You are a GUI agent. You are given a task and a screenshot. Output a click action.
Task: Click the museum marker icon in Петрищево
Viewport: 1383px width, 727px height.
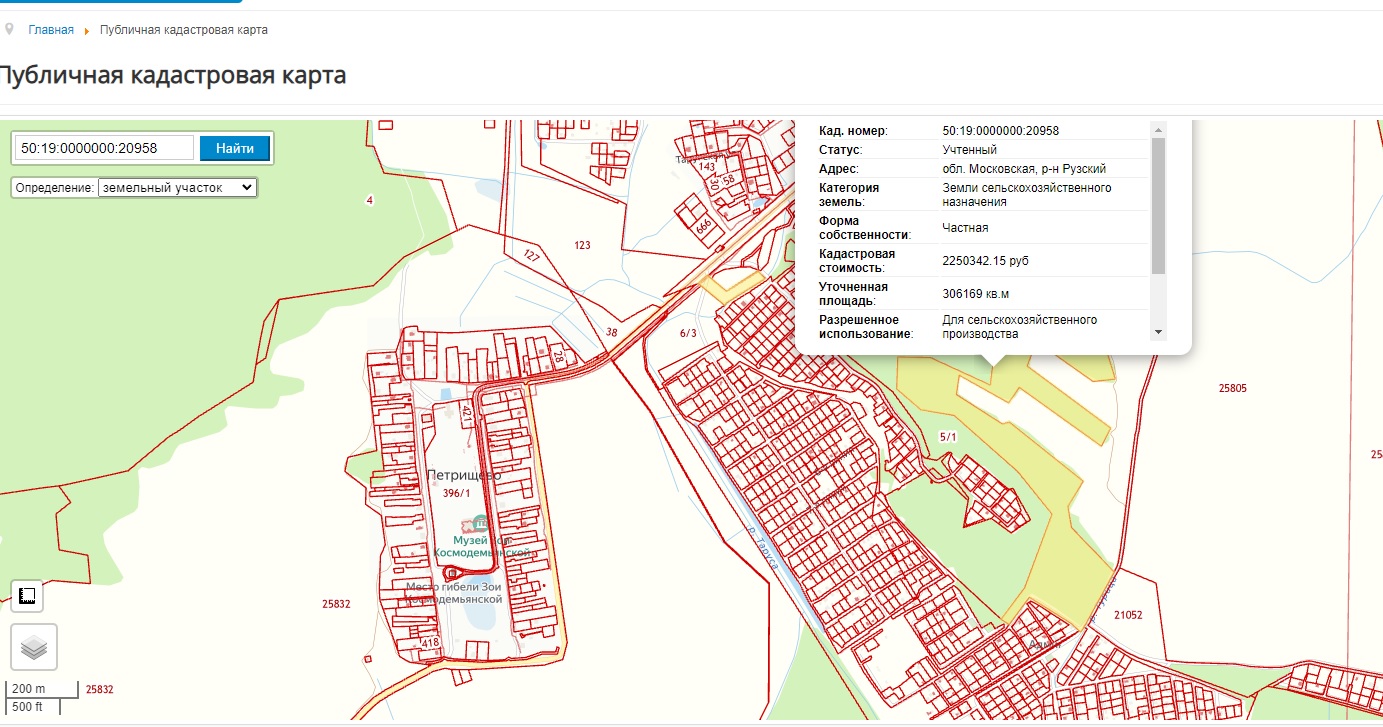tap(481, 522)
